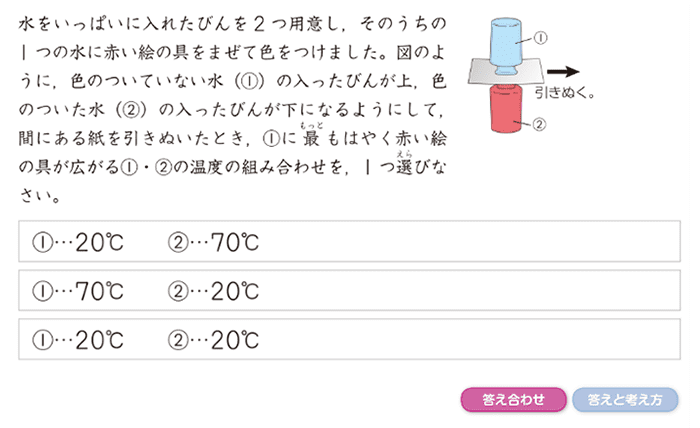Click the blue upside-down bottle in diagram
The image size is (700, 428).
coord(505,46)
